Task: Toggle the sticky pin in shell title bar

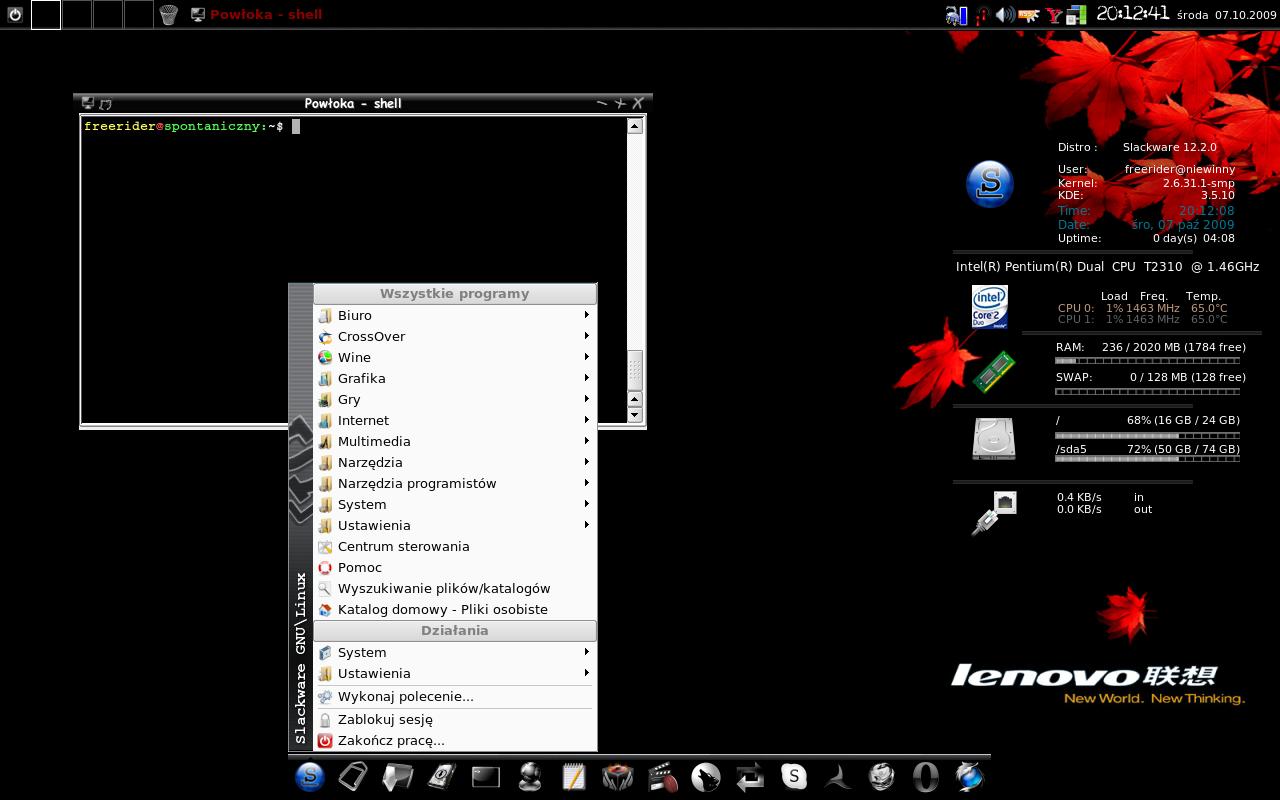Action: coord(105,103)
